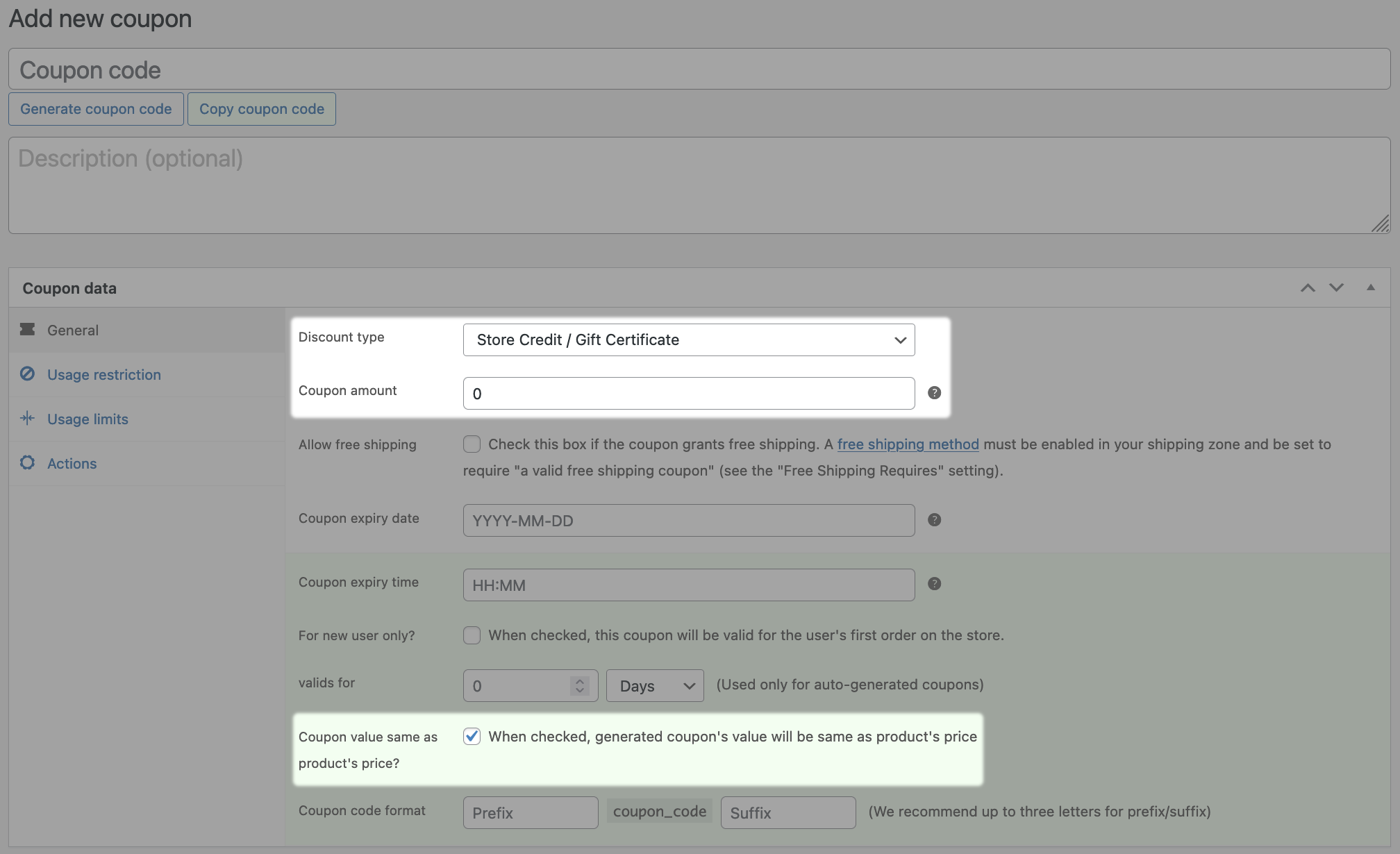Uncheck coupon value same as product's price
Viewport: 1400px width, 854px height.
[472, 737]
